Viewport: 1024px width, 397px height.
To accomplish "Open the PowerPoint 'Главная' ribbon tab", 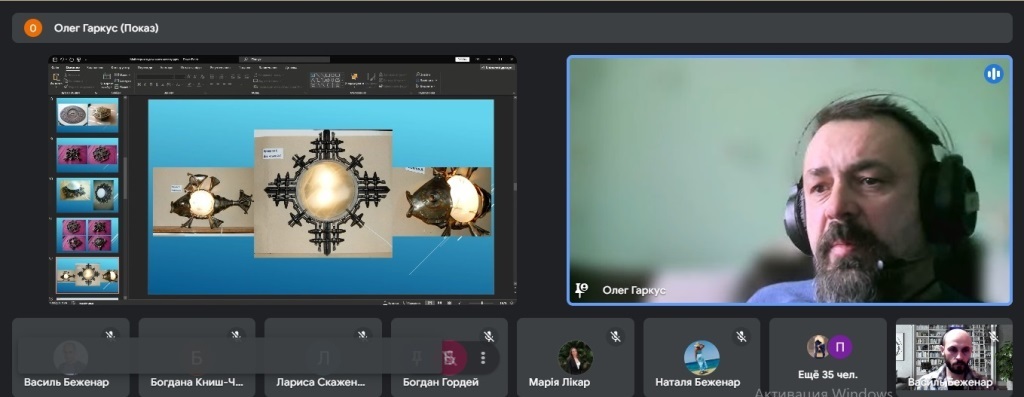I will tap(72, 67).
